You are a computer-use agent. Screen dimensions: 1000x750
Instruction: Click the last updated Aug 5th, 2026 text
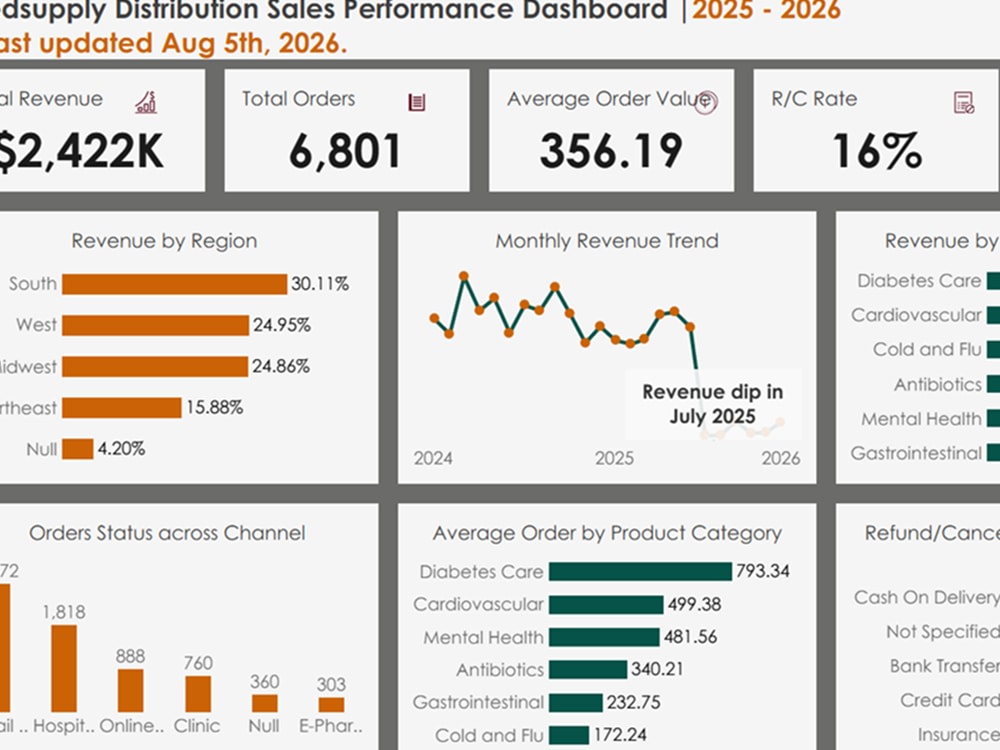tap(173, 43)
